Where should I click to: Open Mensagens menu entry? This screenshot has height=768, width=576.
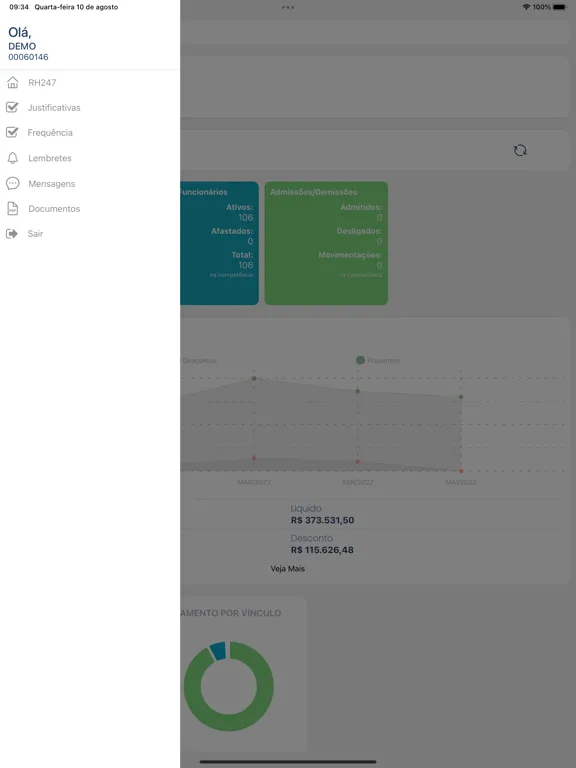[x=52, y=184]
